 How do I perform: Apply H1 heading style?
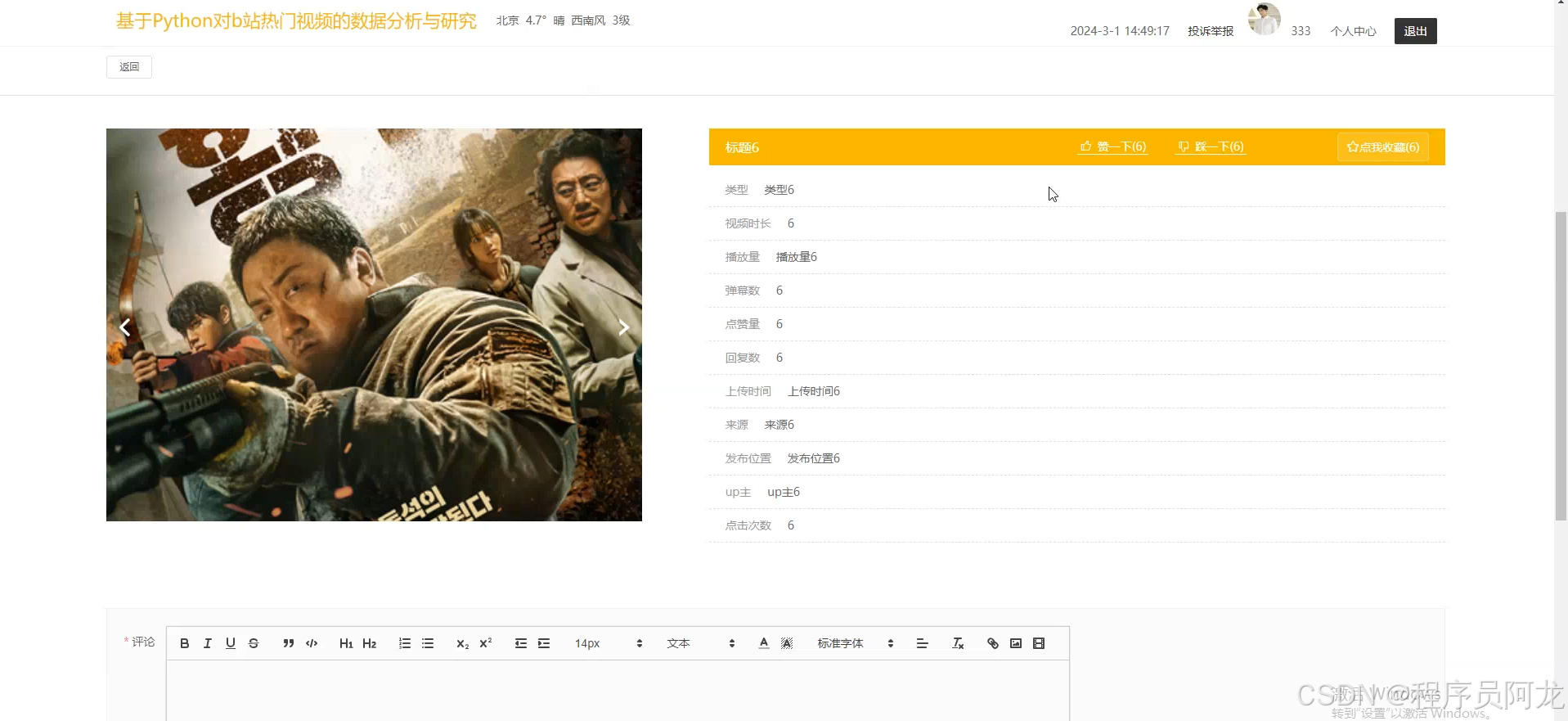[x=346, y=643]
